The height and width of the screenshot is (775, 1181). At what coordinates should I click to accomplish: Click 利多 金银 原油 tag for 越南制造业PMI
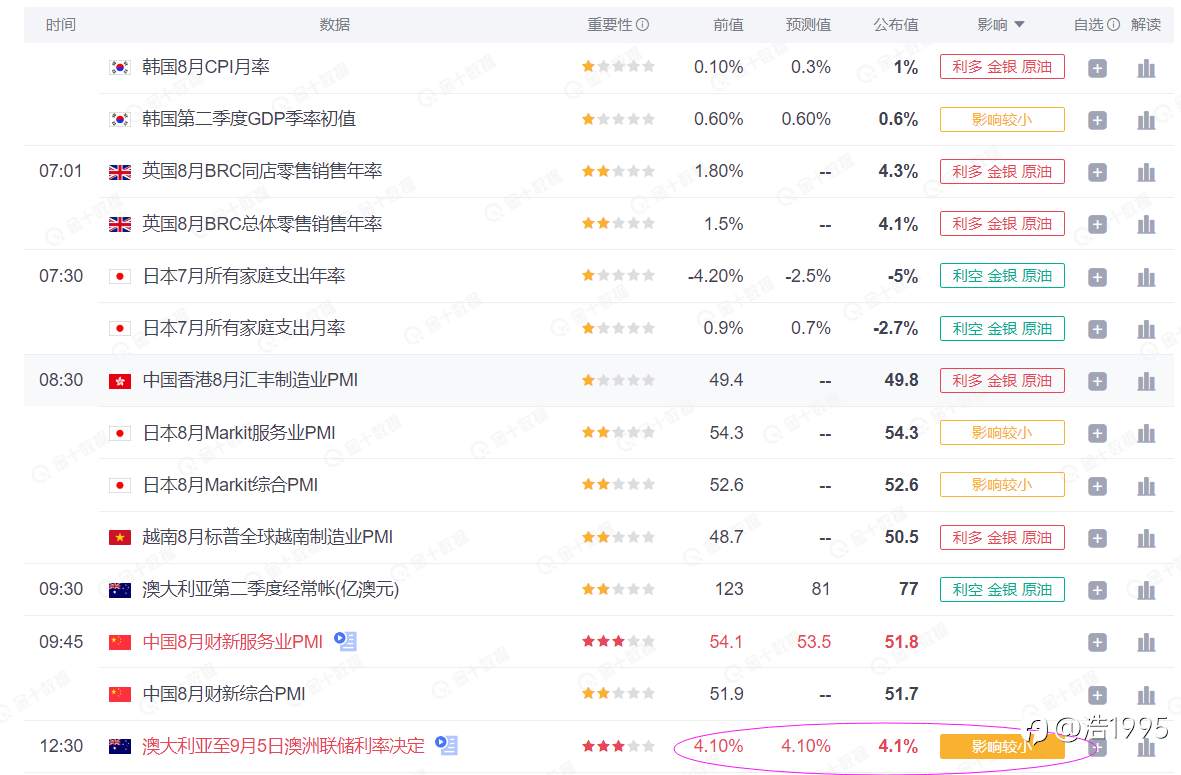(x=1002, y=537)
